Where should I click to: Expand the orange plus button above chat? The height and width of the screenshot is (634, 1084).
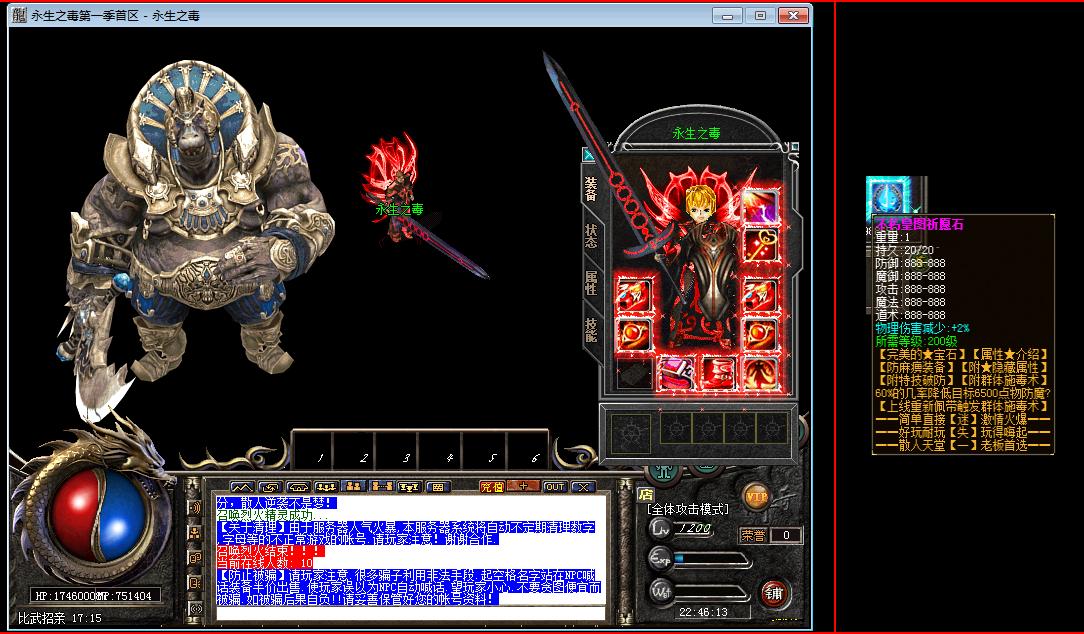[x=524, y=487]
